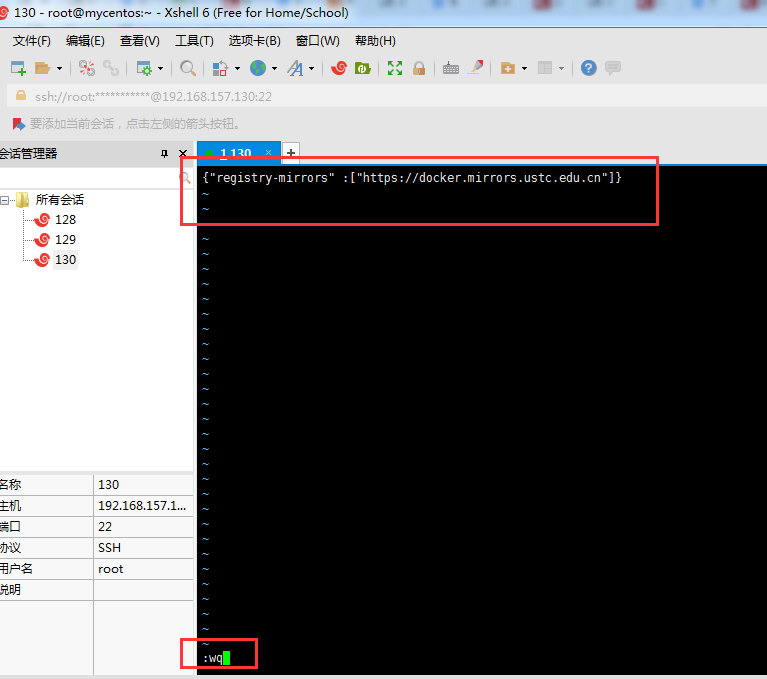Open the 查看(V) menu

pos(139,41)
